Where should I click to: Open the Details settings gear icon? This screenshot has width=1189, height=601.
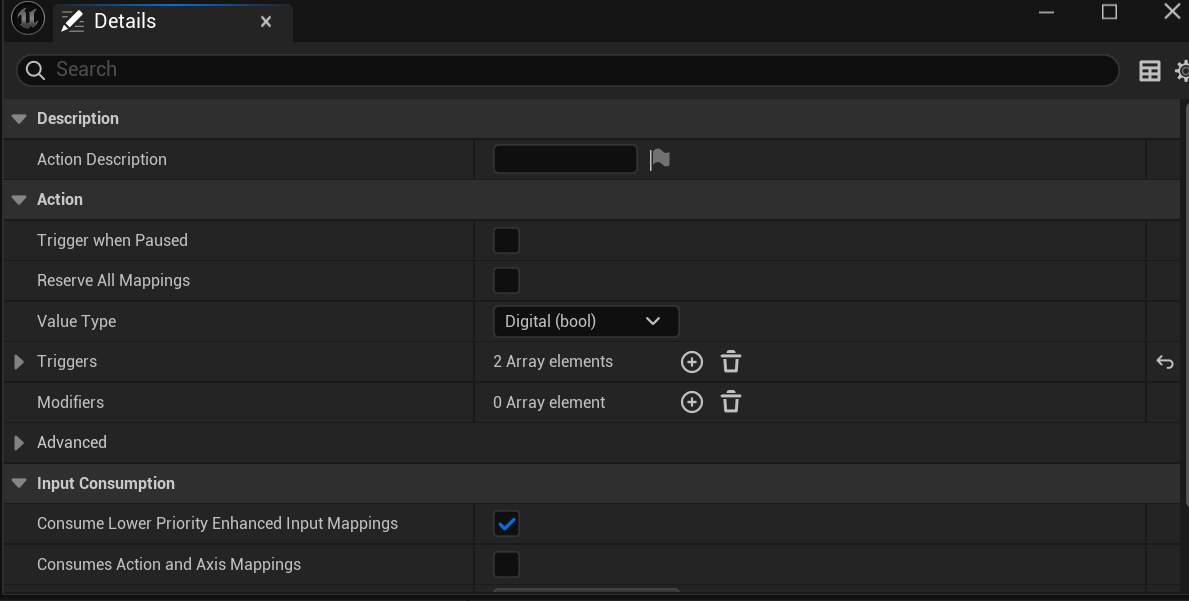(x=1182, y=70)
